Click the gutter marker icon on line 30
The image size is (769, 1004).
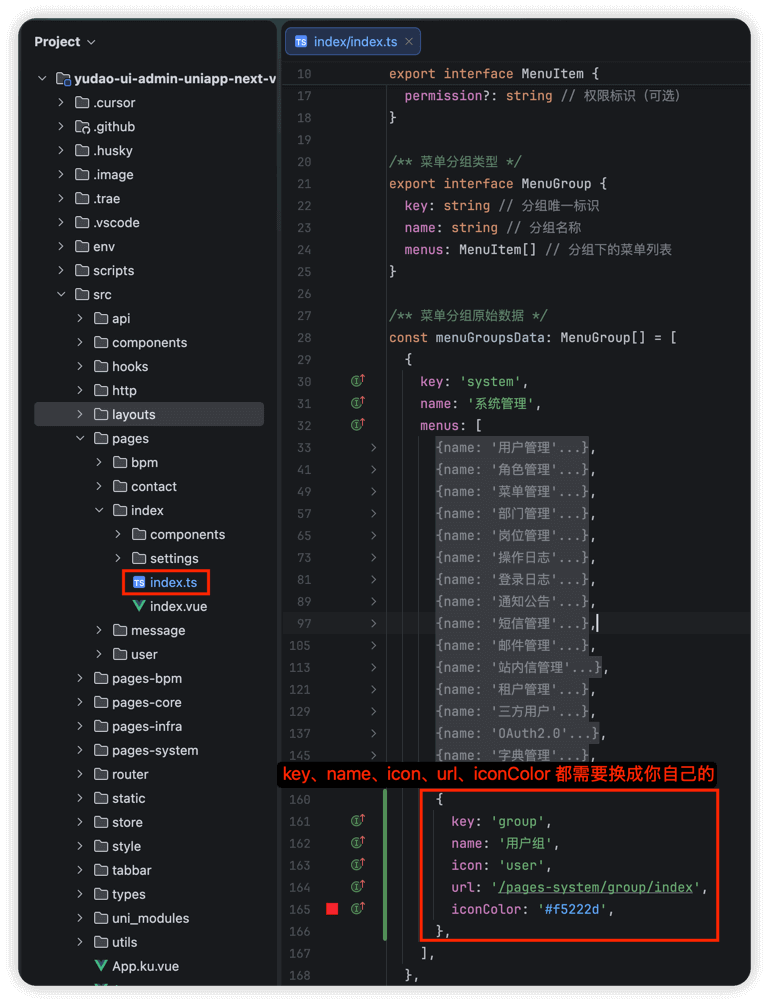coord(357,381)
